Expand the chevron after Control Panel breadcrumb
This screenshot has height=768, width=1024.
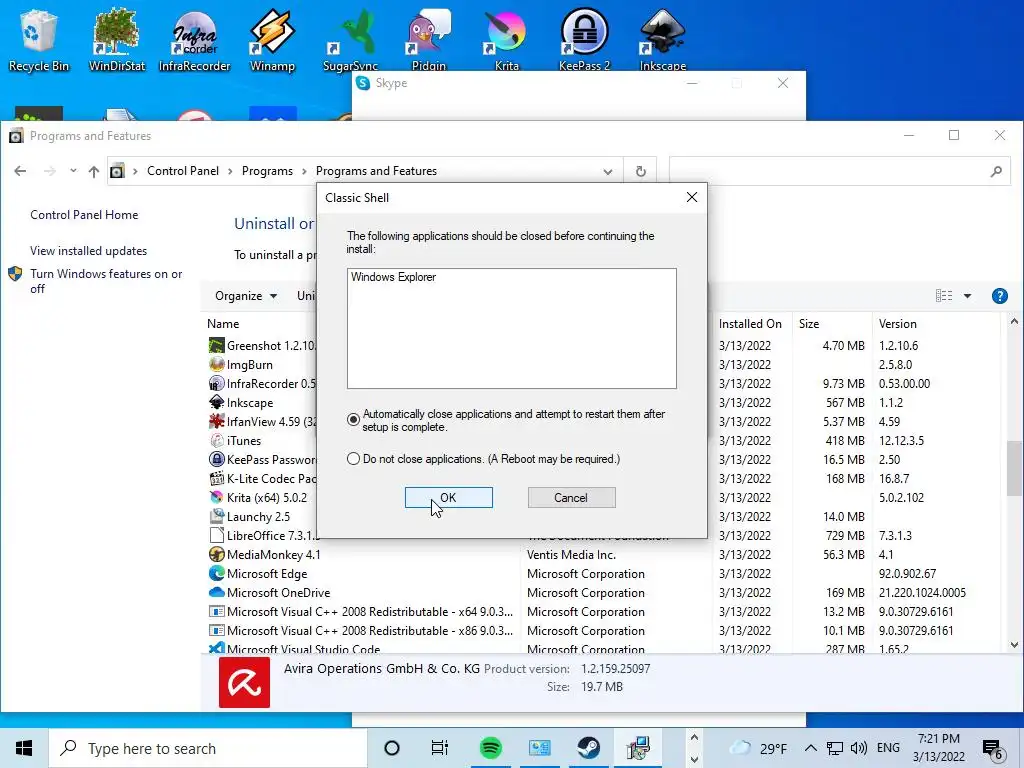click(x=230, y=171)
